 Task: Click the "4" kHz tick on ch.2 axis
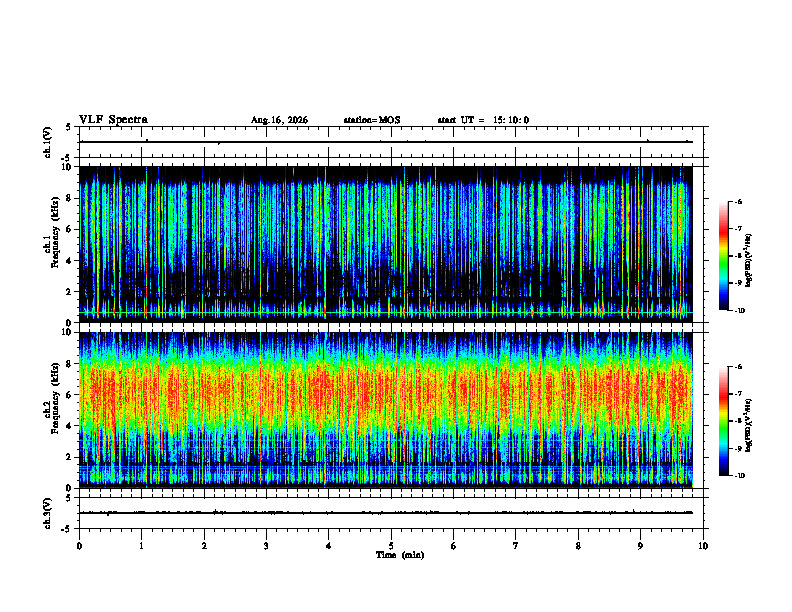[x=70, y=427]
